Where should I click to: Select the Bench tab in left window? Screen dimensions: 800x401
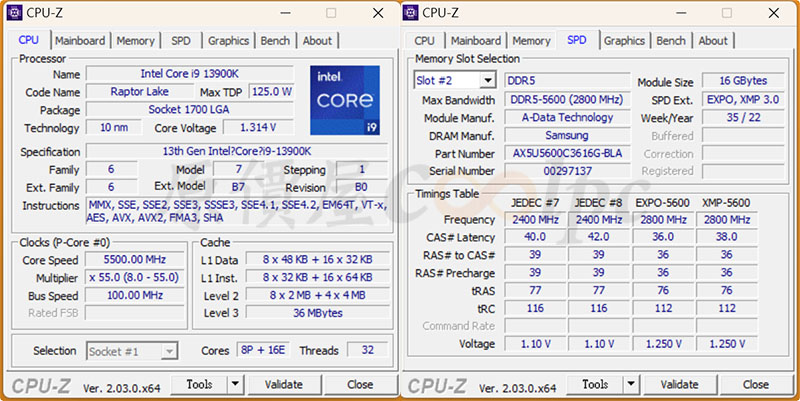pos(275,41)
